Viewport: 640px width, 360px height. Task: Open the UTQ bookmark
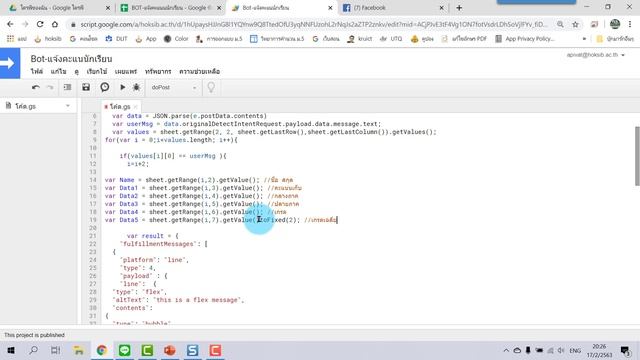(x=391, y=39)
